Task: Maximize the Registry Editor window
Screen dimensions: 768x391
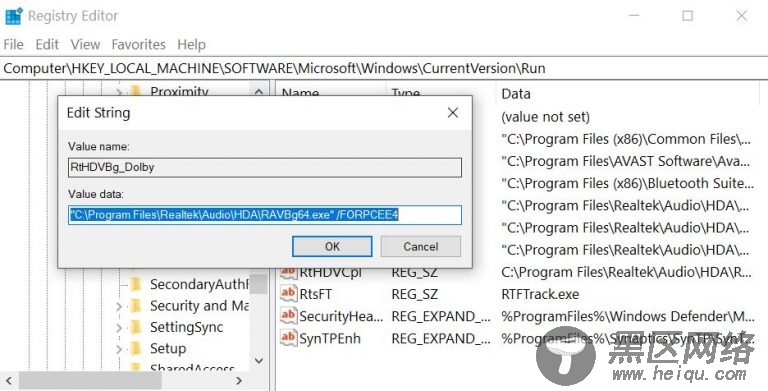Action: [688, 16]
